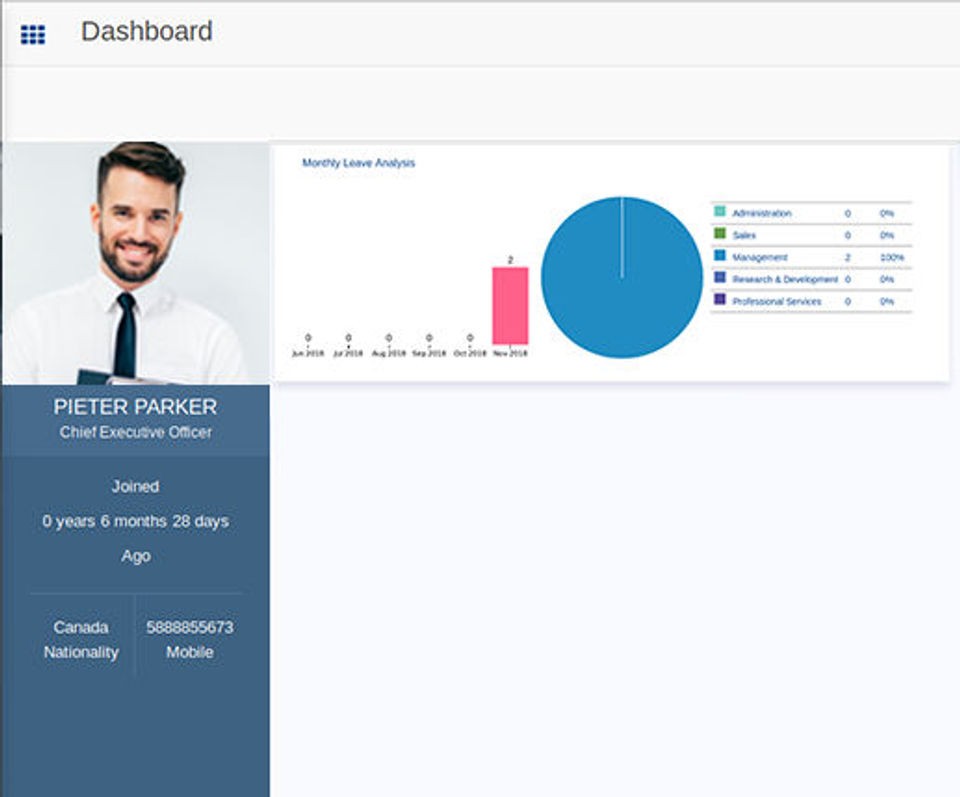960x797 pixels.
Task: Click the green Sales legend swatch
Action: (720, 234)
